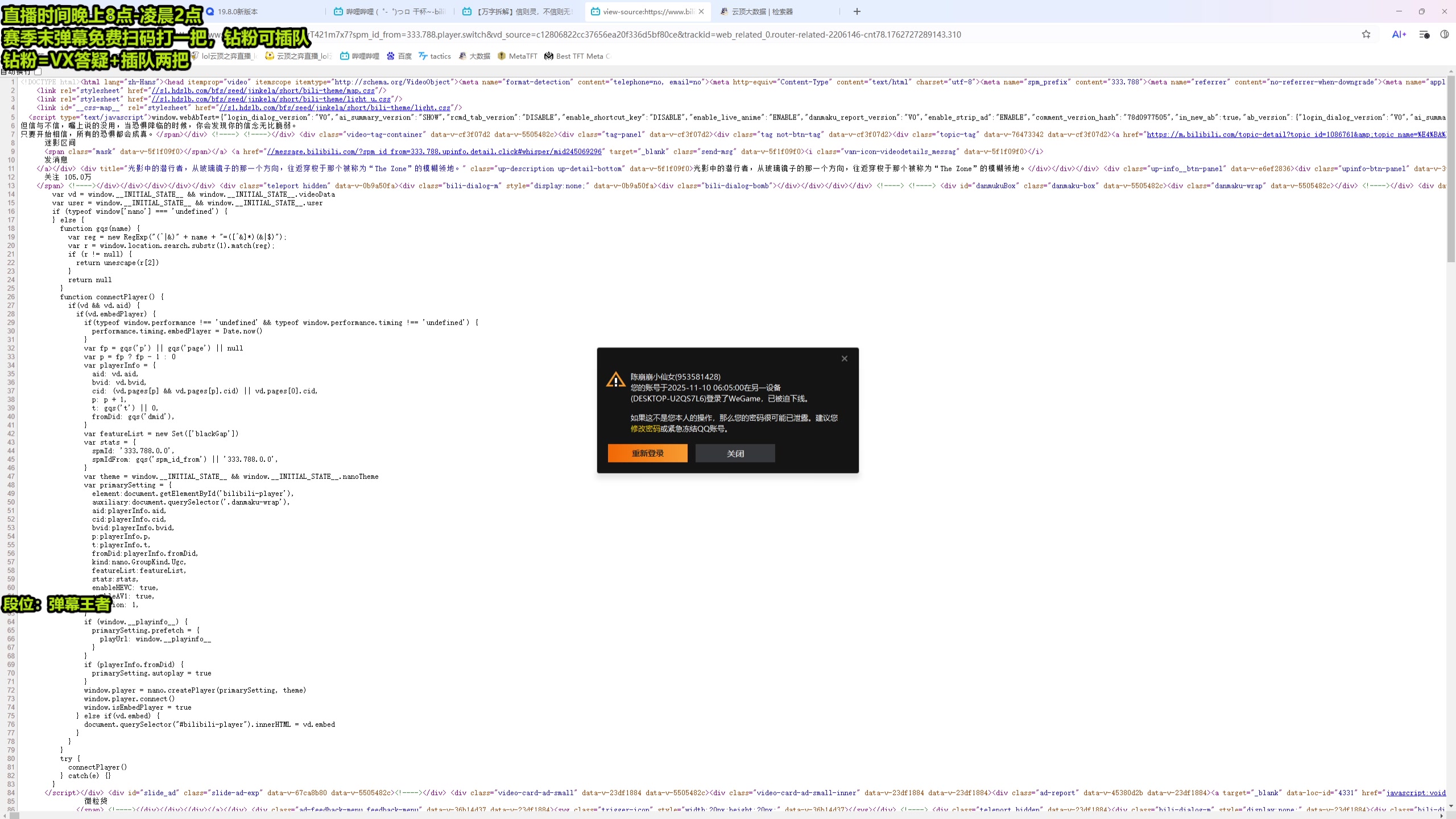This screenshot has height=819, width=1456.
Task: Open the Best TFT Meta bookmark
Action: coord(577,56)
